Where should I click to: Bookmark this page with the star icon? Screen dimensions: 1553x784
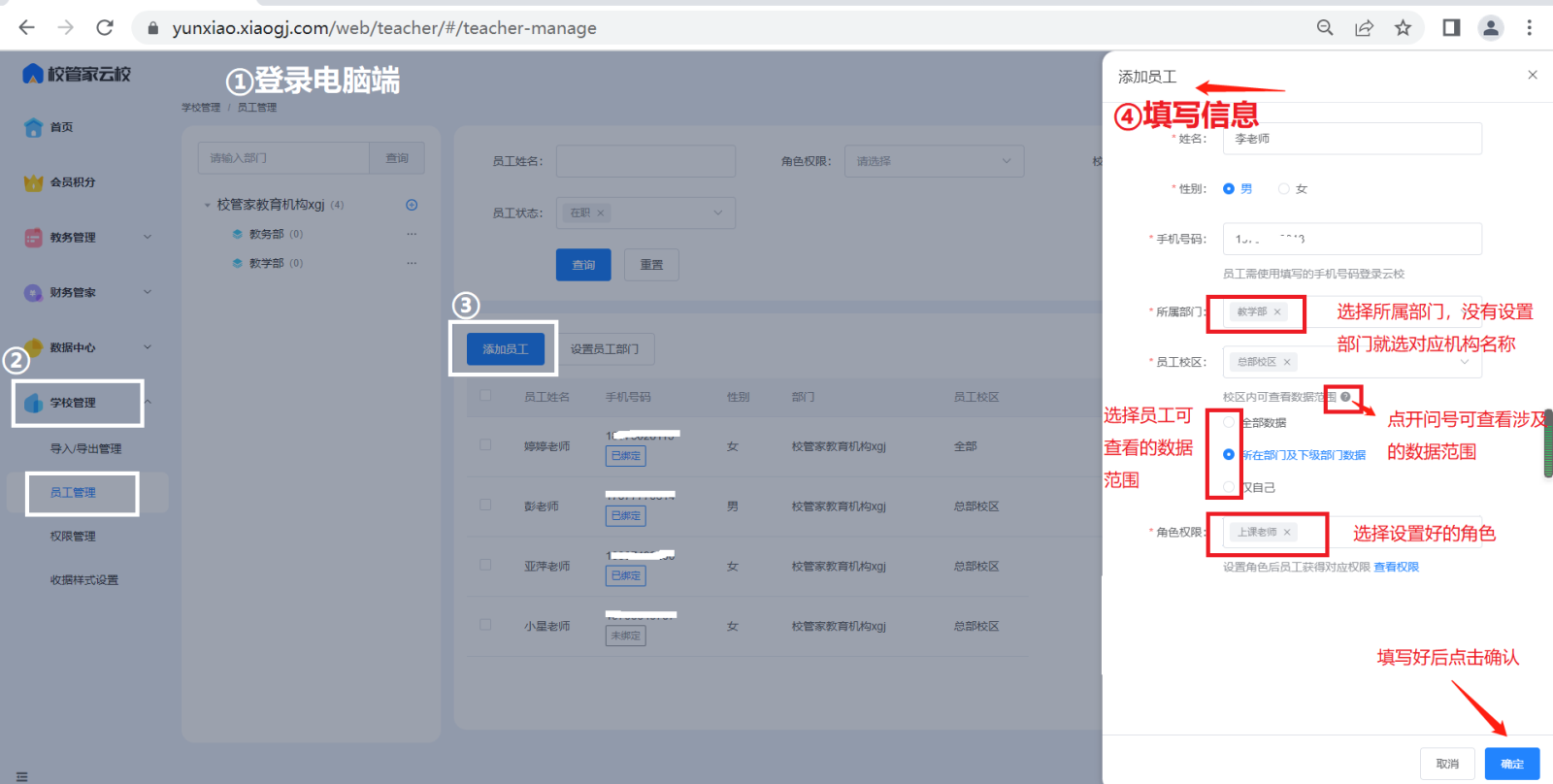(x=1403, y=28)
